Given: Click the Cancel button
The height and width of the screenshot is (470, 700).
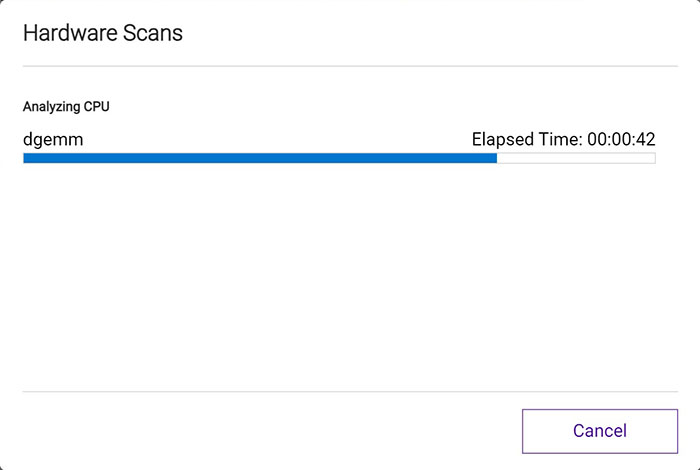Looking at the screenshot, I should click(599, 431).
